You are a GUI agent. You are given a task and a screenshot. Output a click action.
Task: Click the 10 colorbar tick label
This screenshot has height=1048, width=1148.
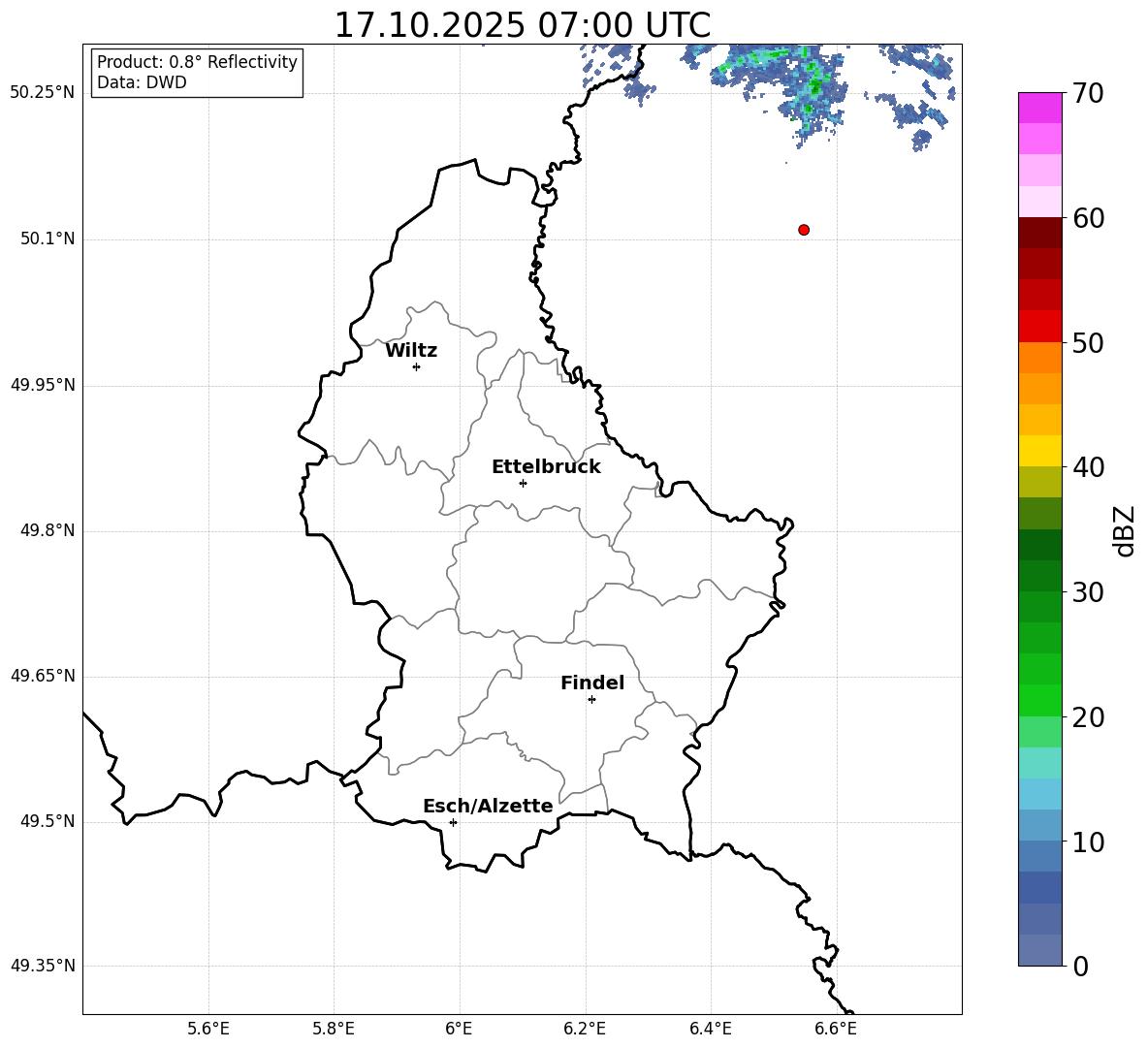(x=1088, y=842)
